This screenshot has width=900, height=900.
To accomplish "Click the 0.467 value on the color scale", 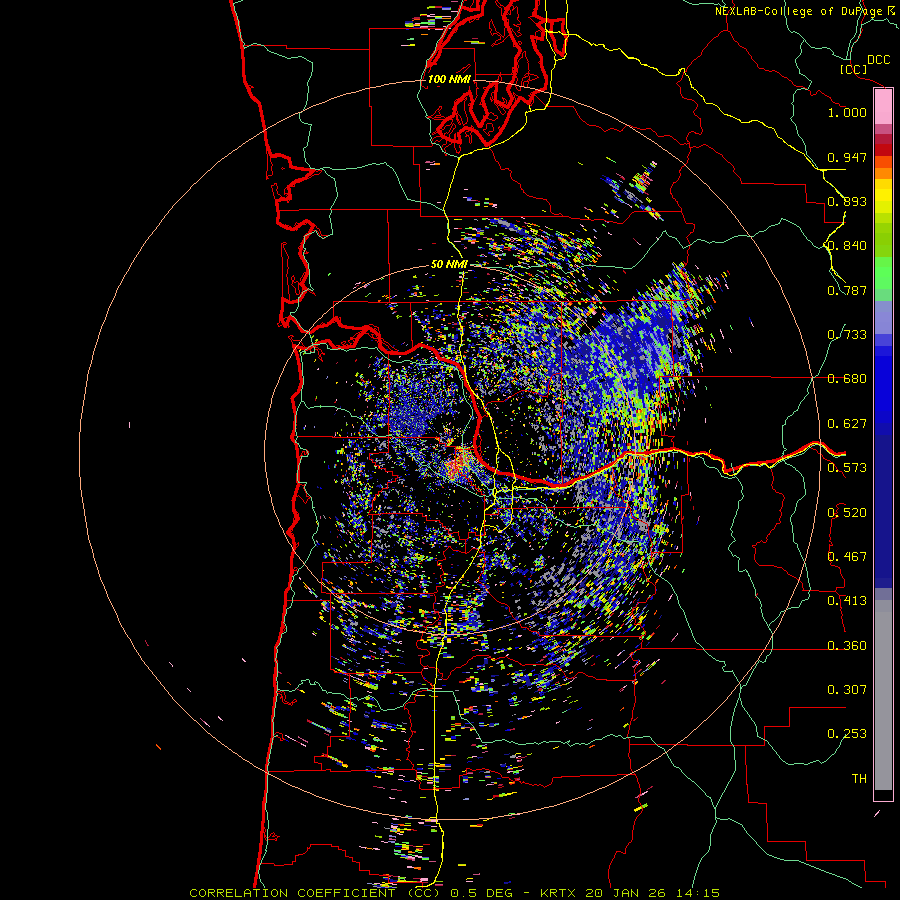I will 847,557.
